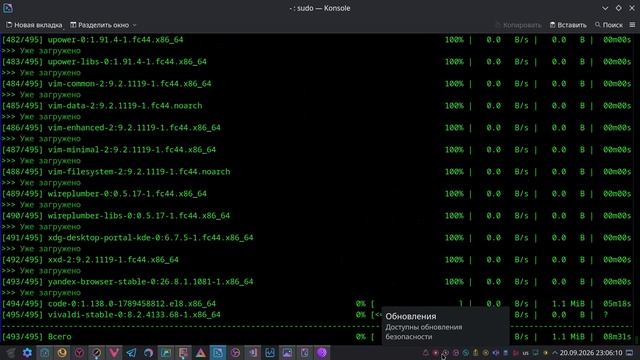Open System Settings gear in the taskbar
Screen dimensions: 640x360
[27, 353]
